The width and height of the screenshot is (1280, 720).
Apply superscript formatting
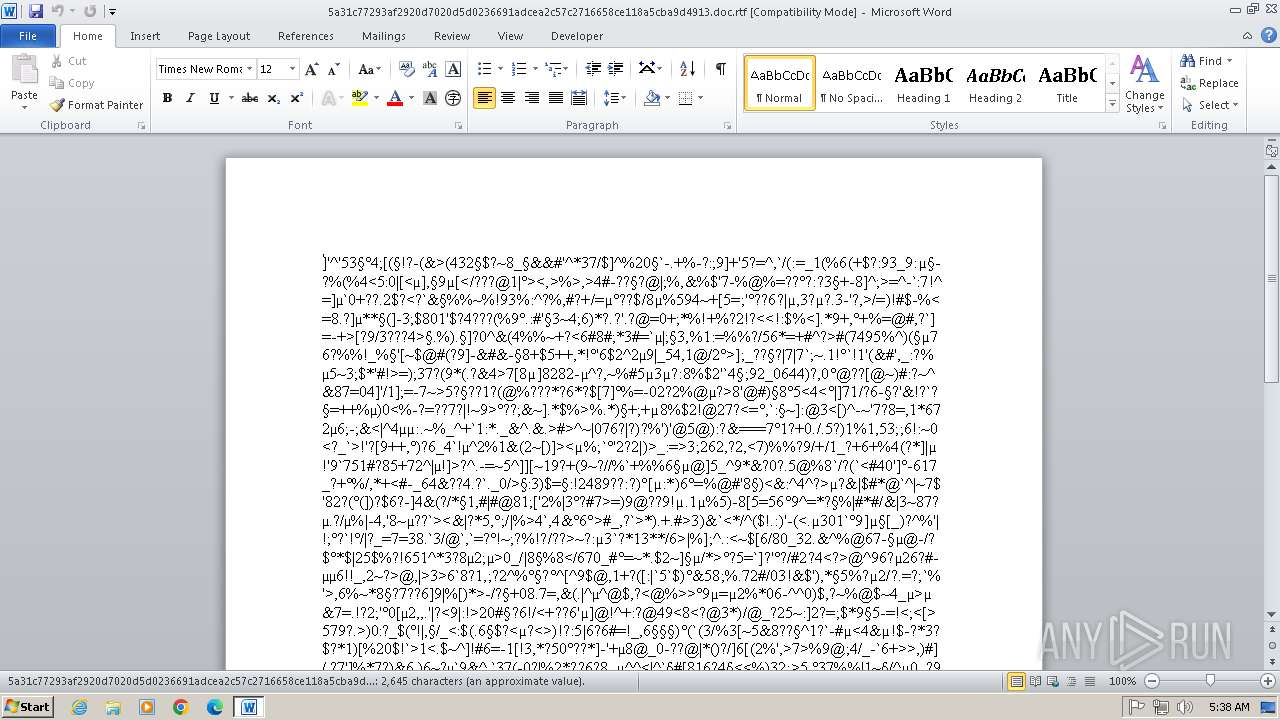click(x=296, y=98)
